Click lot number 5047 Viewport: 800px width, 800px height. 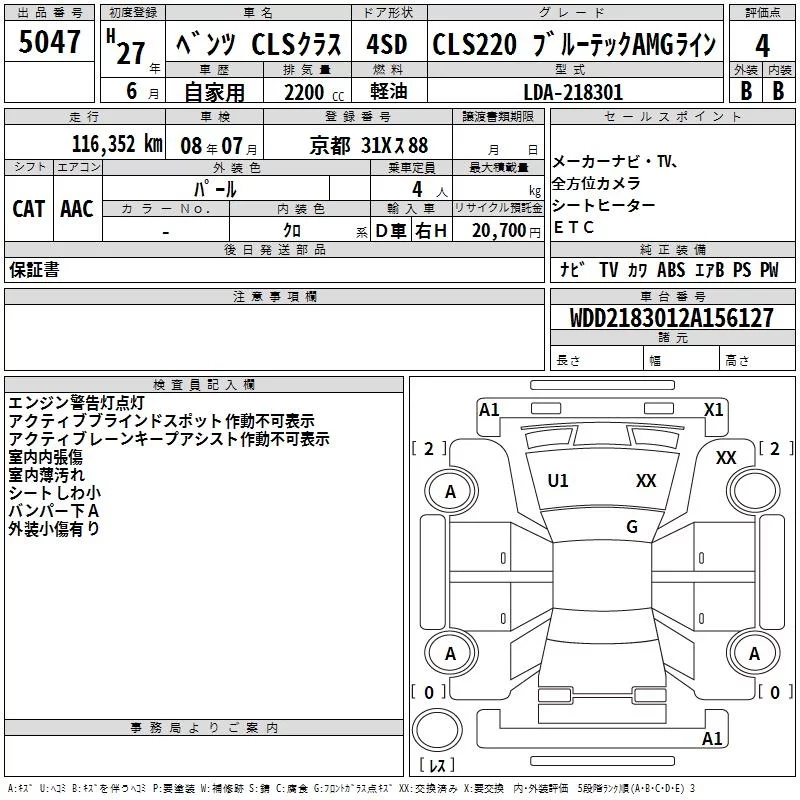pyautogui.click(x=49, y=42)
